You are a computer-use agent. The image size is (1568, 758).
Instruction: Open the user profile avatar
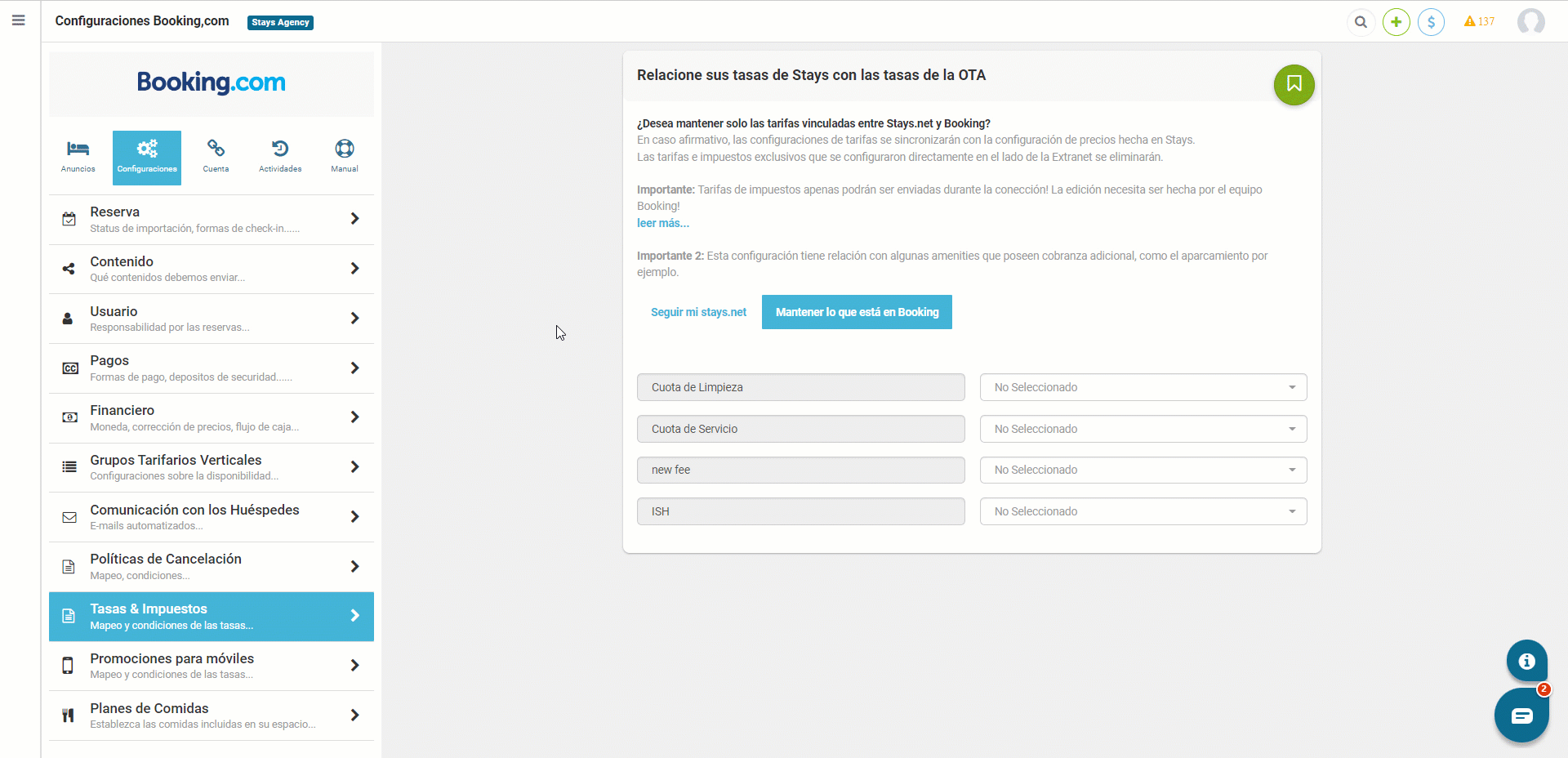click(1531, 22)
